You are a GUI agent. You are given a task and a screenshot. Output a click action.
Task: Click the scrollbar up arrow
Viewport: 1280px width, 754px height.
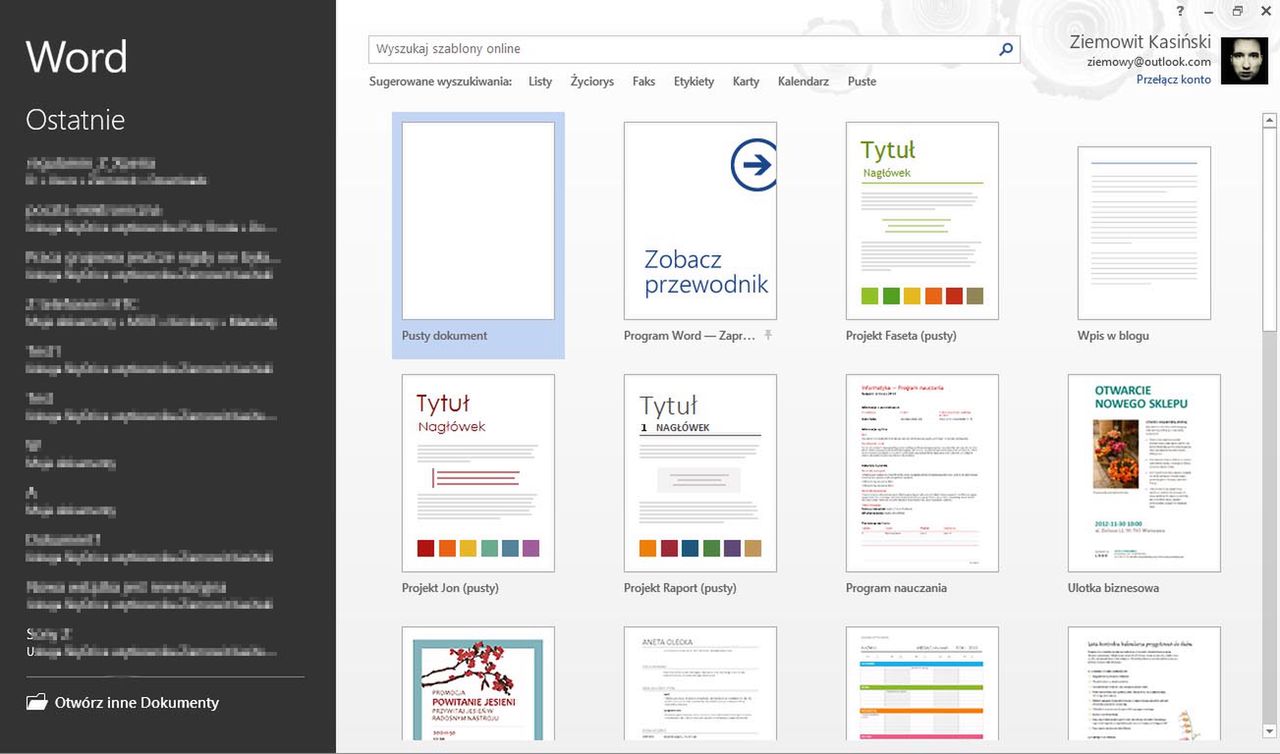(x=1269, y=120)
